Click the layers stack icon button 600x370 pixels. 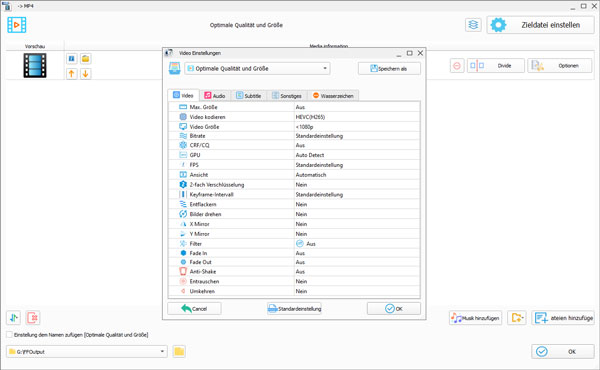[x=473, y=25]
